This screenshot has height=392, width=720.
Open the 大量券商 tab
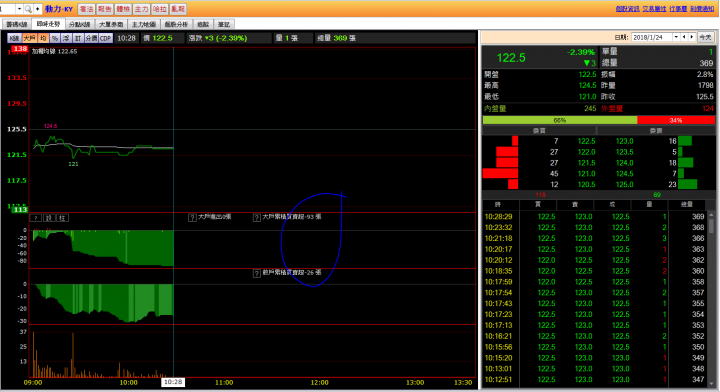pos(111,24)
